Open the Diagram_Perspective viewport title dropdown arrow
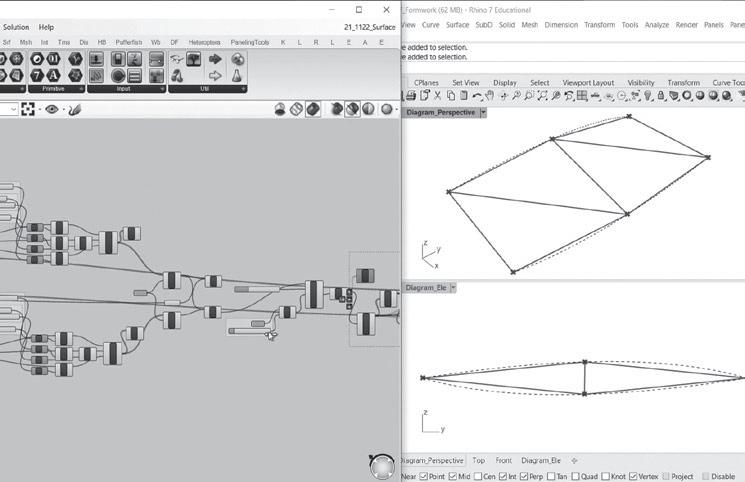The width and height of the screenshot is (745, 482). [483, 113]
